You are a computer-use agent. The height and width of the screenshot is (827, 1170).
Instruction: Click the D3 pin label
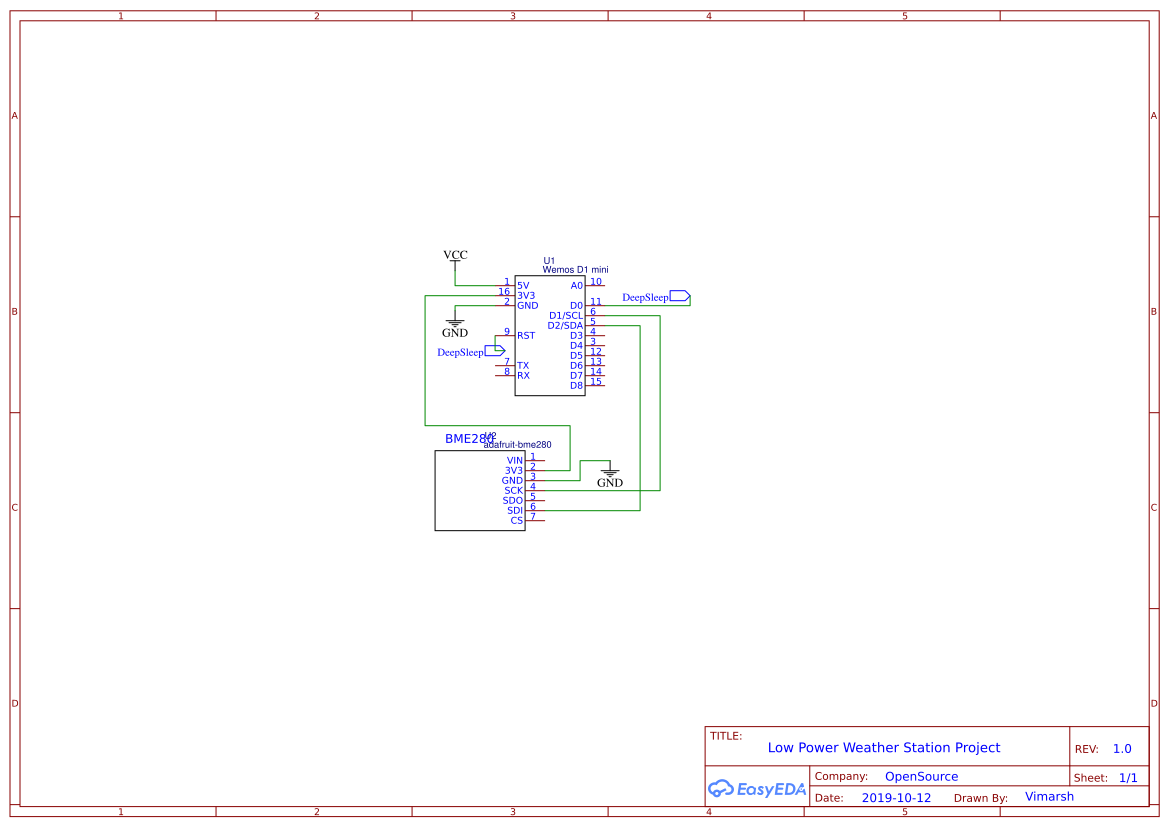577,336
